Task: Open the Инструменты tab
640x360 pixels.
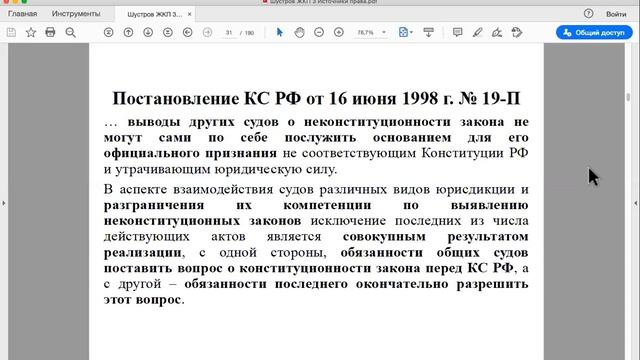Action: point(76,13)
